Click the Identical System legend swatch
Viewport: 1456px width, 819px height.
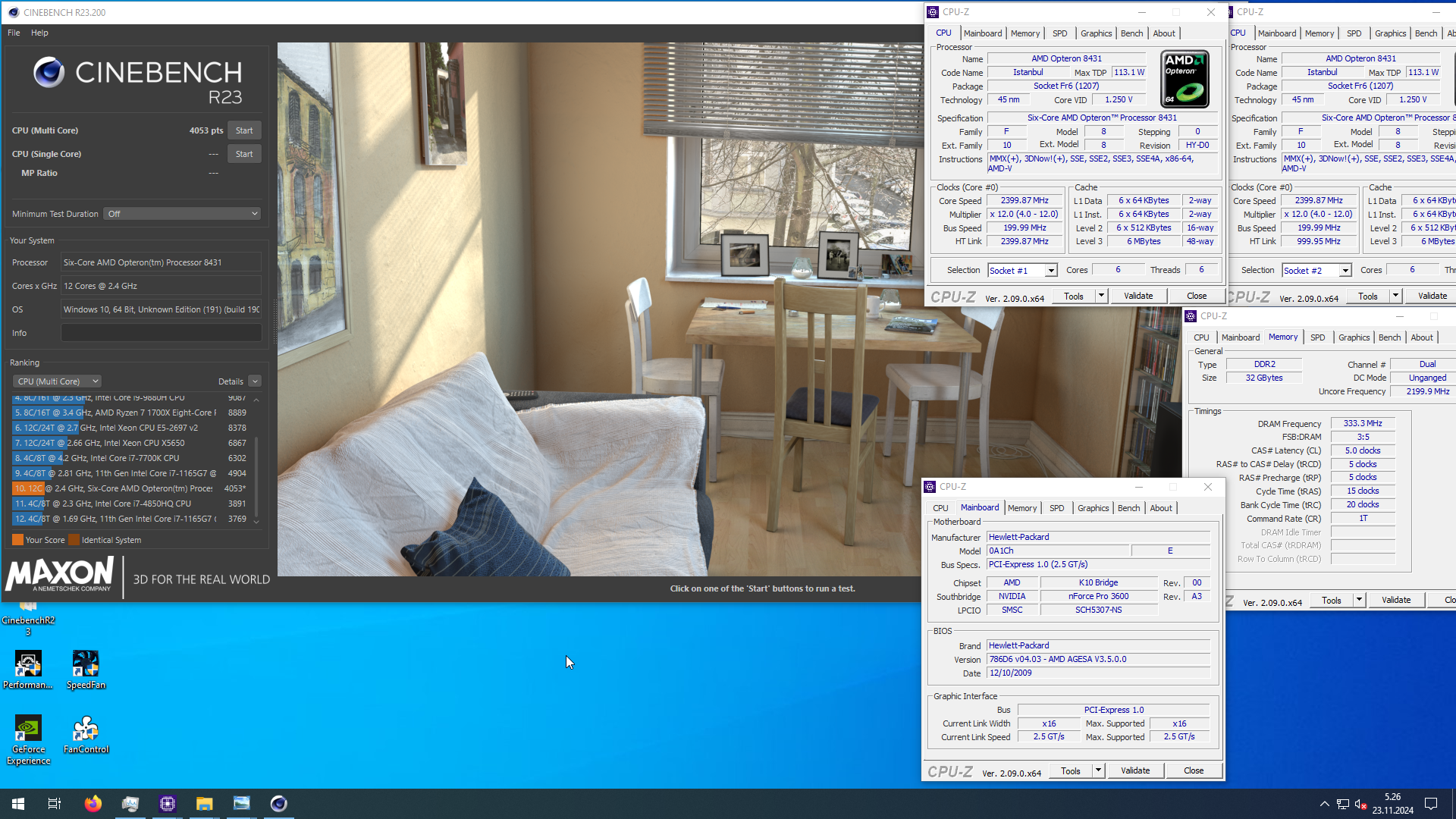[74, 540]
